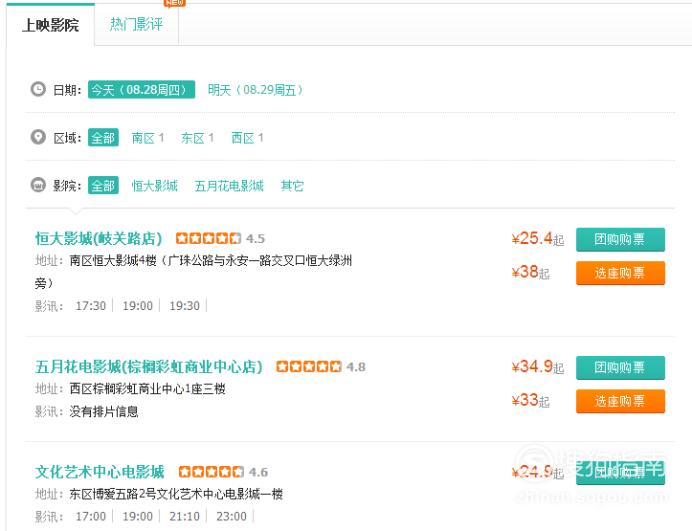Open 恒大影城(岐关路店) cinema page
The width and height of the screenshot is (692, 531).
[x=98, y=238]
